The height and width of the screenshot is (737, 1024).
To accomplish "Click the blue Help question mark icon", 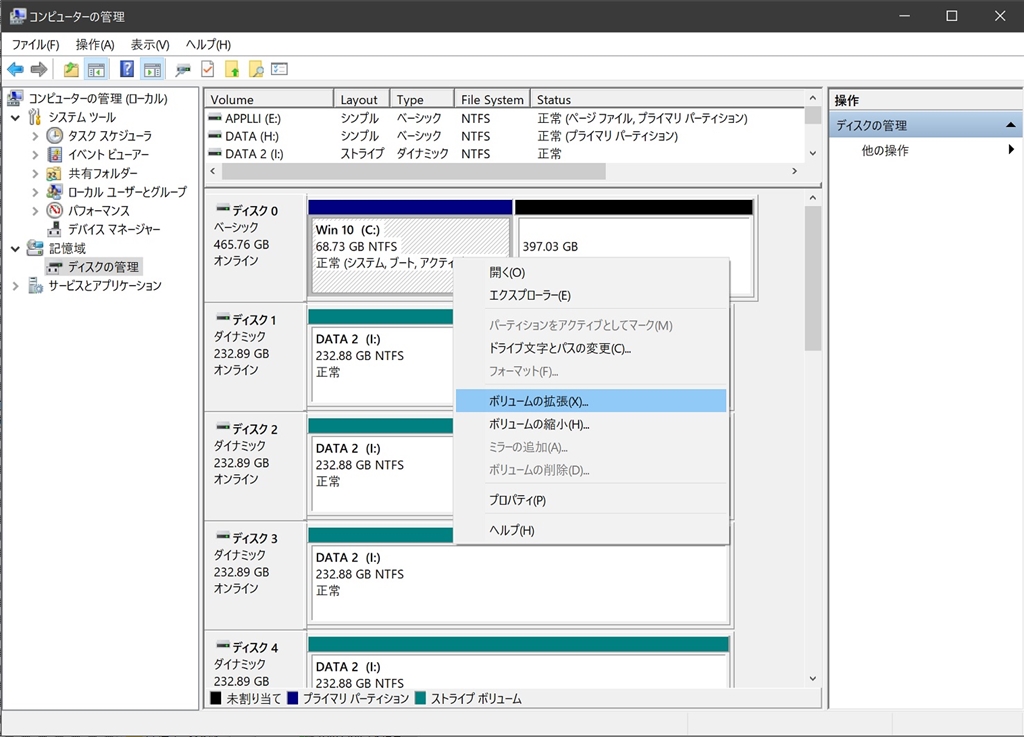I will 127,69.
